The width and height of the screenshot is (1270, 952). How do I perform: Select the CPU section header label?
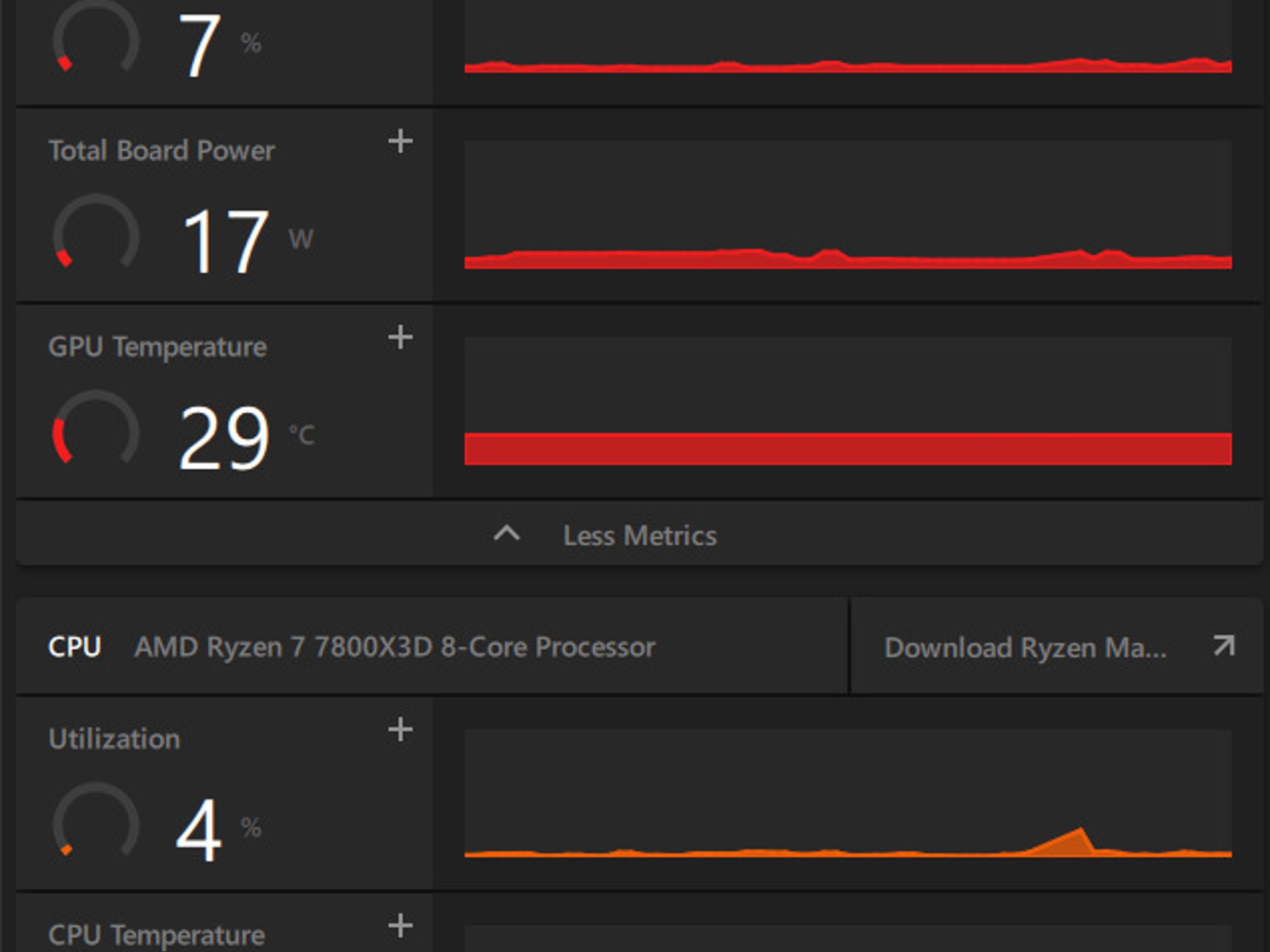(x=74, y=647)
